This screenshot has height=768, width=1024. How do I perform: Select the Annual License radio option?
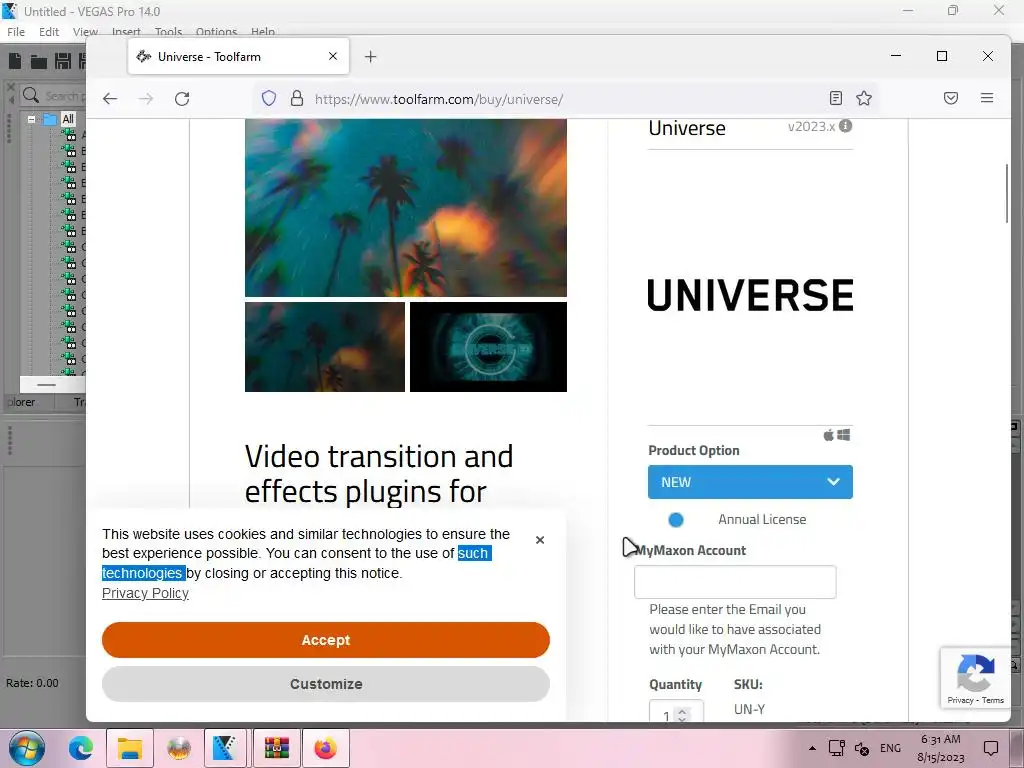click(x=676, y=520)
